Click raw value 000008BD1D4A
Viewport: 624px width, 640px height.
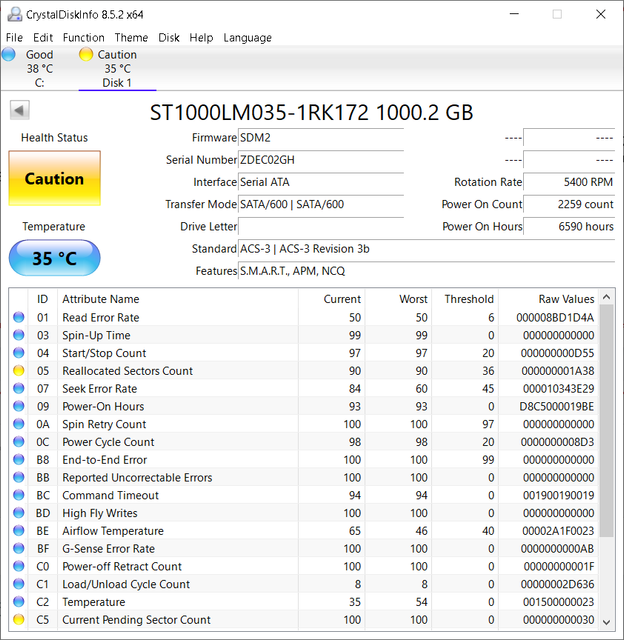click(x=555, y=318)
